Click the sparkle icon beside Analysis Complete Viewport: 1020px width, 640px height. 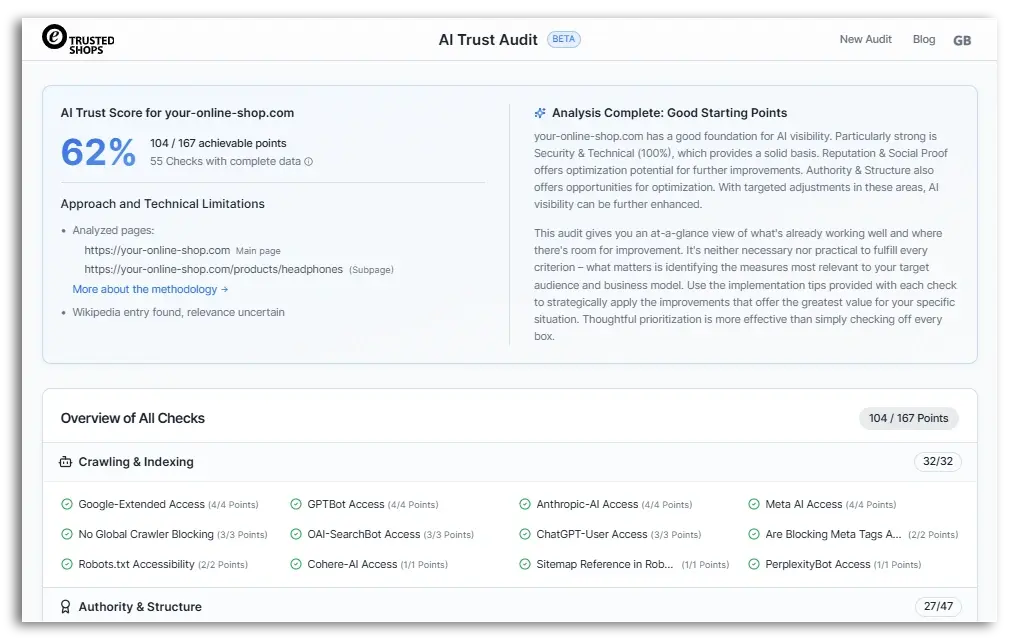540,113
